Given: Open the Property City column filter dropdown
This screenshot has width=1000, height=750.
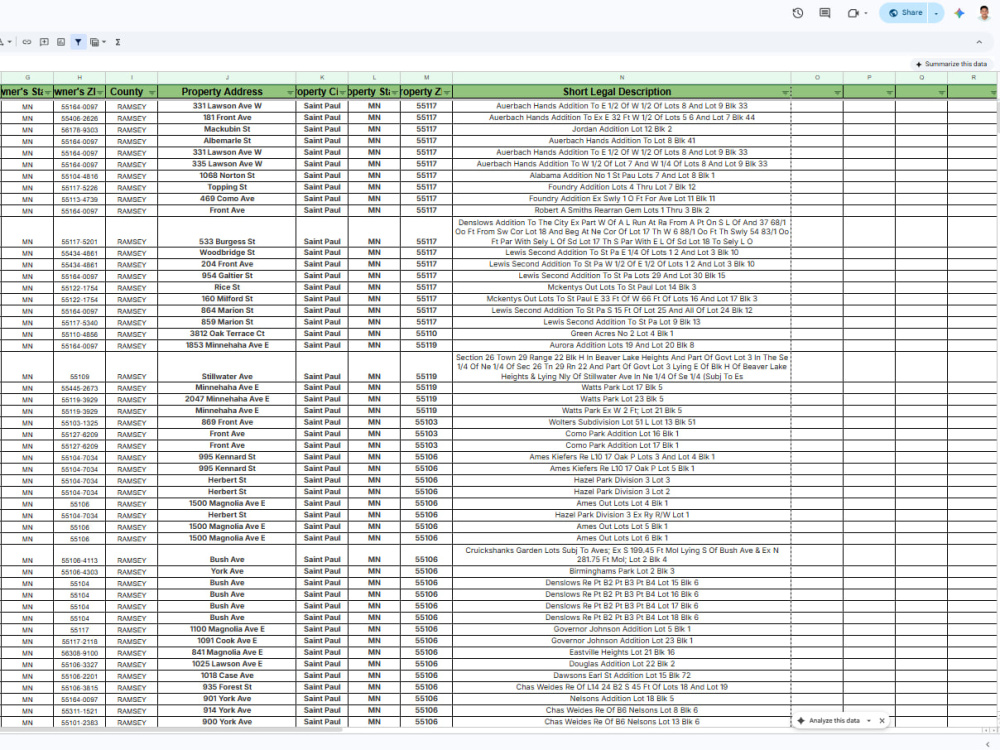Looking at the screenshot, I should (x=342, y=93).
